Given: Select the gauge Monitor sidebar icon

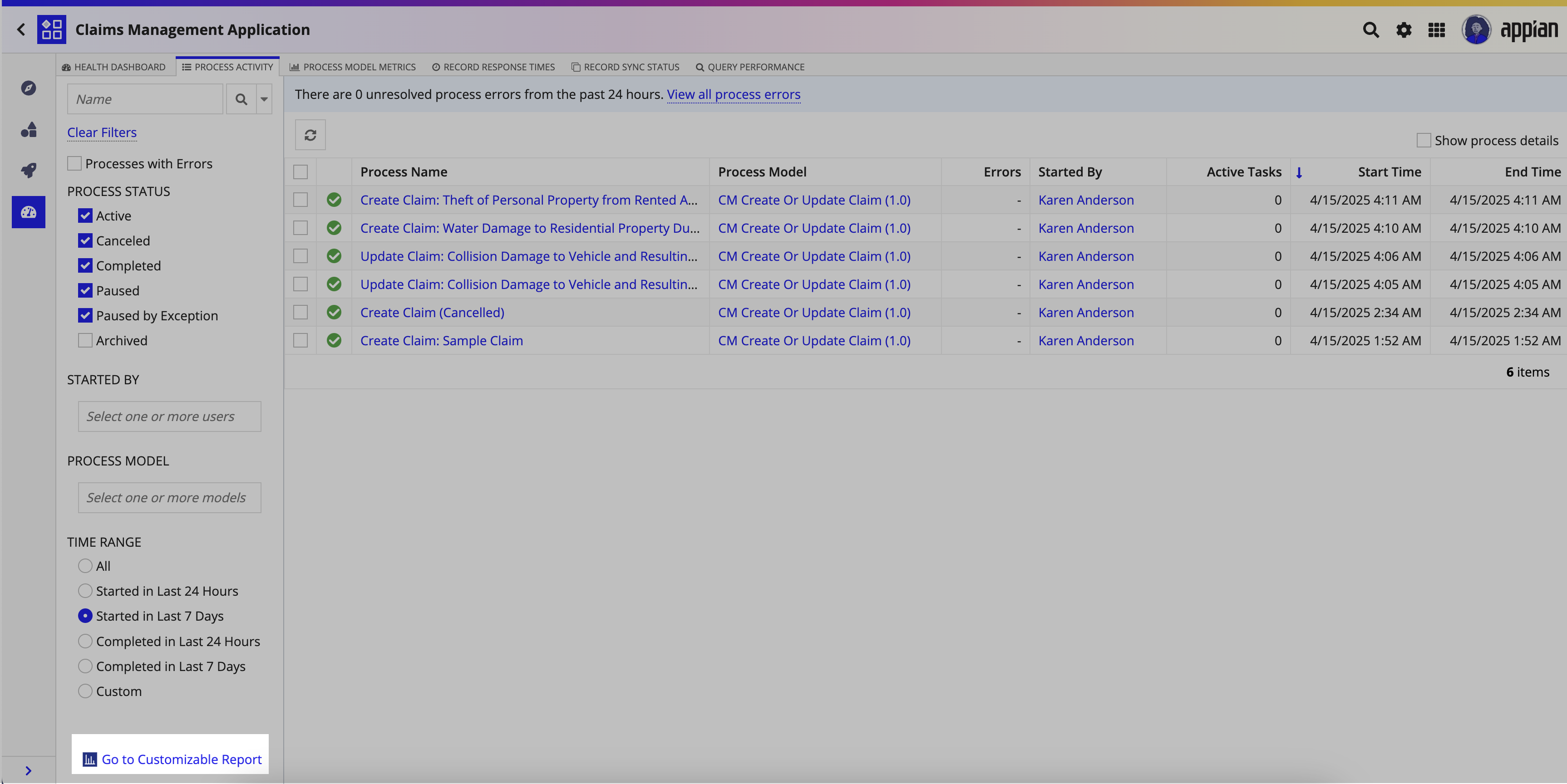Looking at the screenshot, I should [x=29, y=212].
